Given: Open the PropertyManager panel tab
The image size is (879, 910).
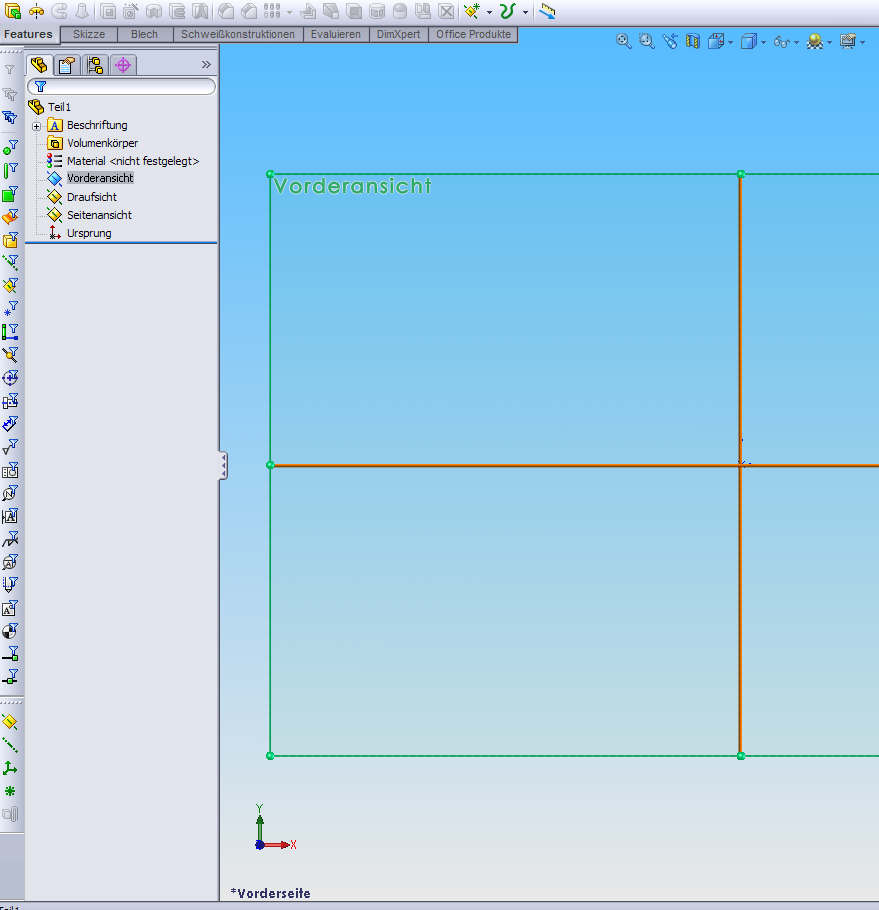Looking at the screenshot, I should coord(67,64).
